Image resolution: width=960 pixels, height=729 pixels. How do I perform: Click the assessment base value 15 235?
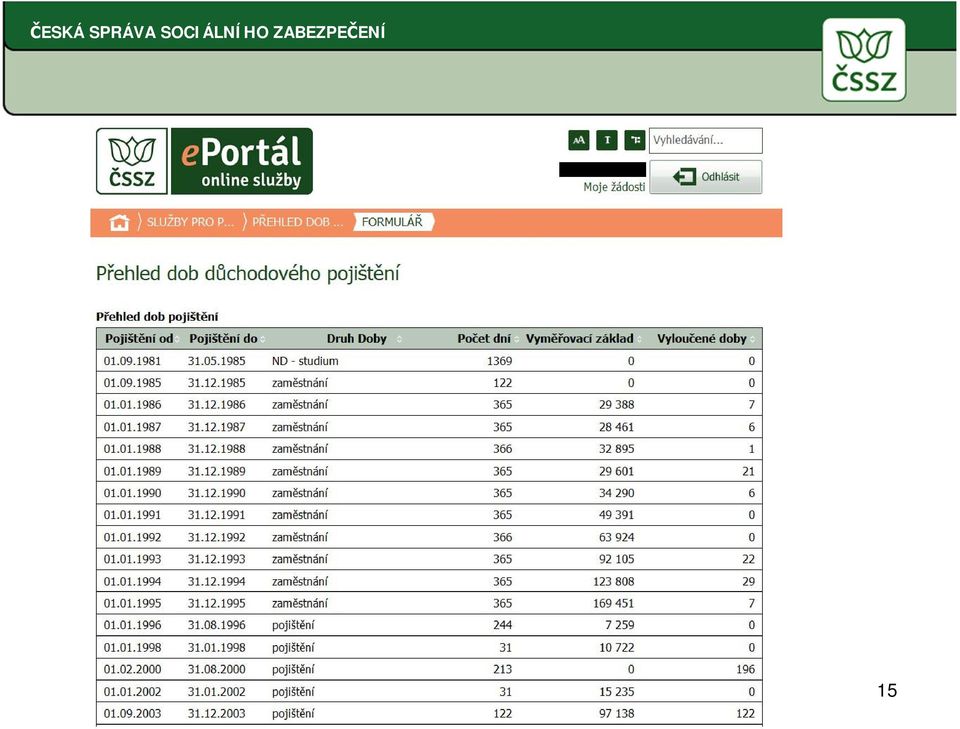tap(617, 692)
